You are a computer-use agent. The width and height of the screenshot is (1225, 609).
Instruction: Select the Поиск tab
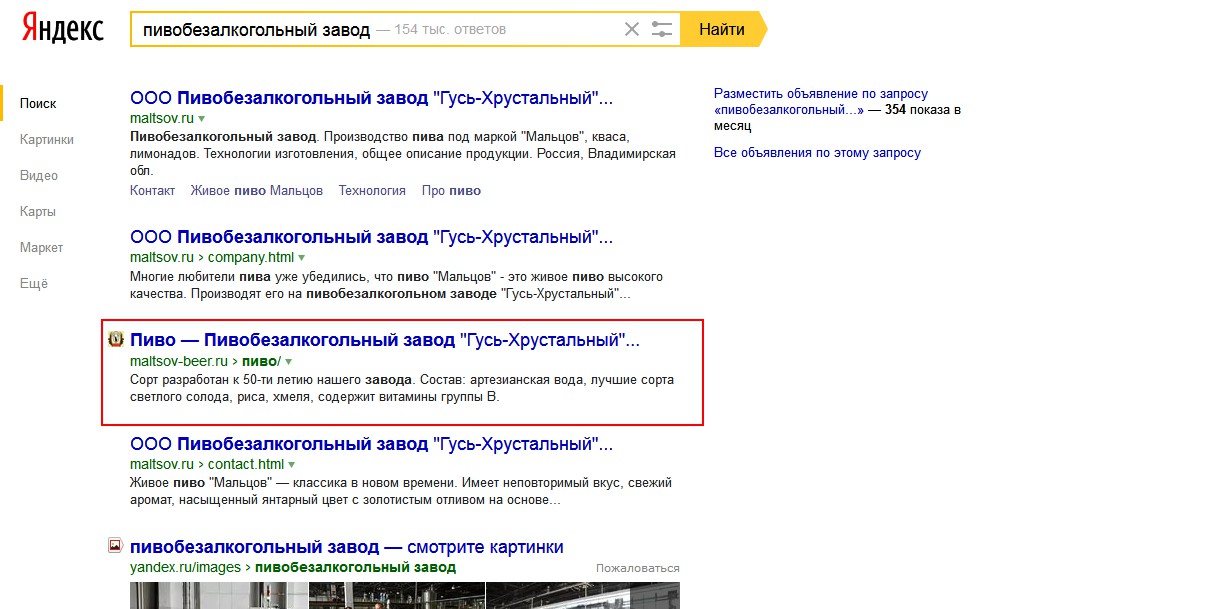click(38, 103)
